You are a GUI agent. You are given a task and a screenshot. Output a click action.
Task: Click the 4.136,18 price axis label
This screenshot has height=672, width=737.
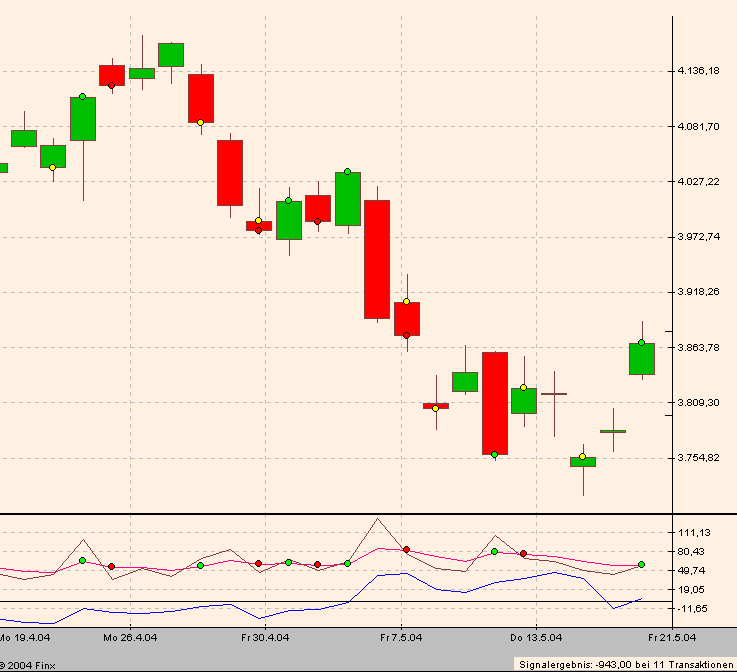pos(698,71)
